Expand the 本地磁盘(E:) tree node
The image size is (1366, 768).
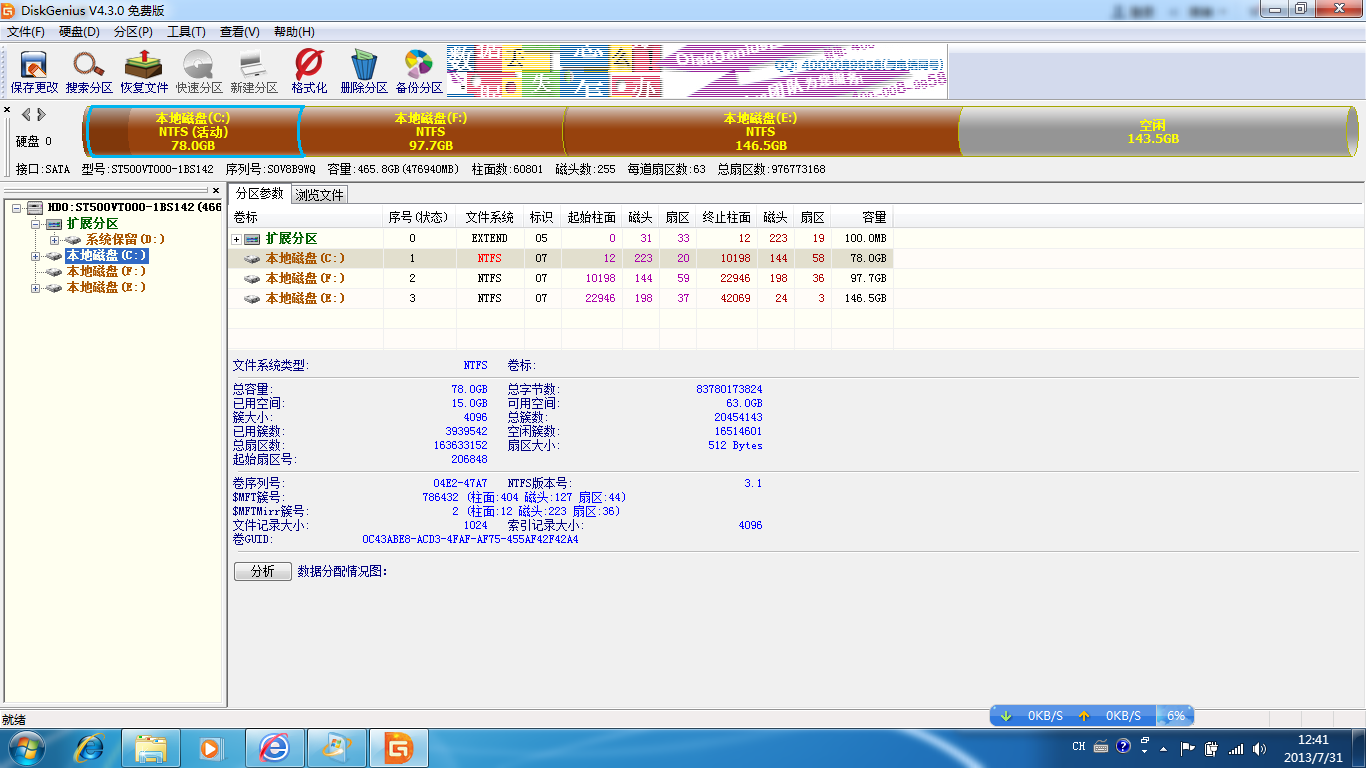pyautogui.click(x=36, y=288)
